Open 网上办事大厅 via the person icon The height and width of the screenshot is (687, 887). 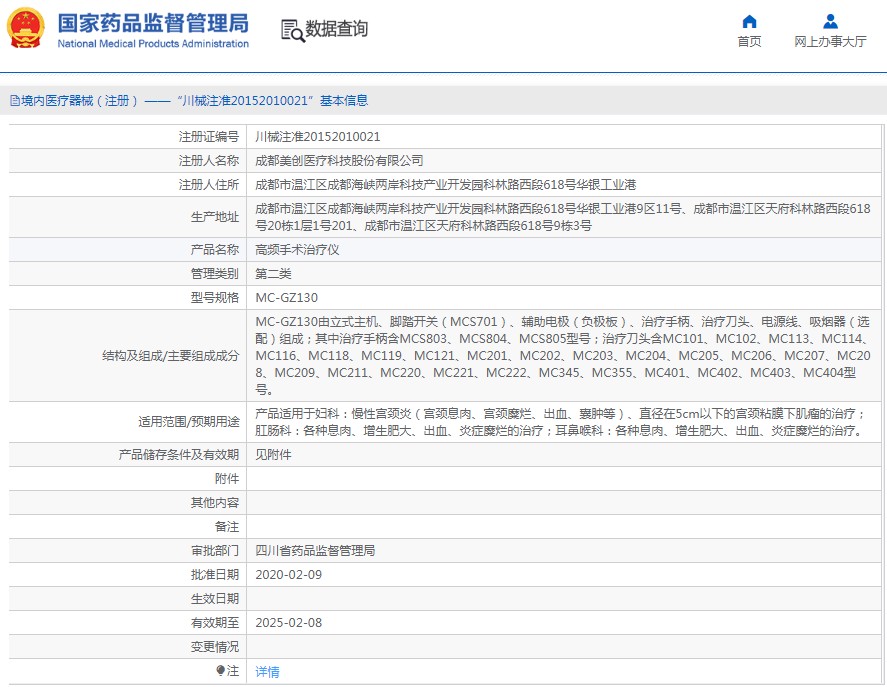coord(830,22)
